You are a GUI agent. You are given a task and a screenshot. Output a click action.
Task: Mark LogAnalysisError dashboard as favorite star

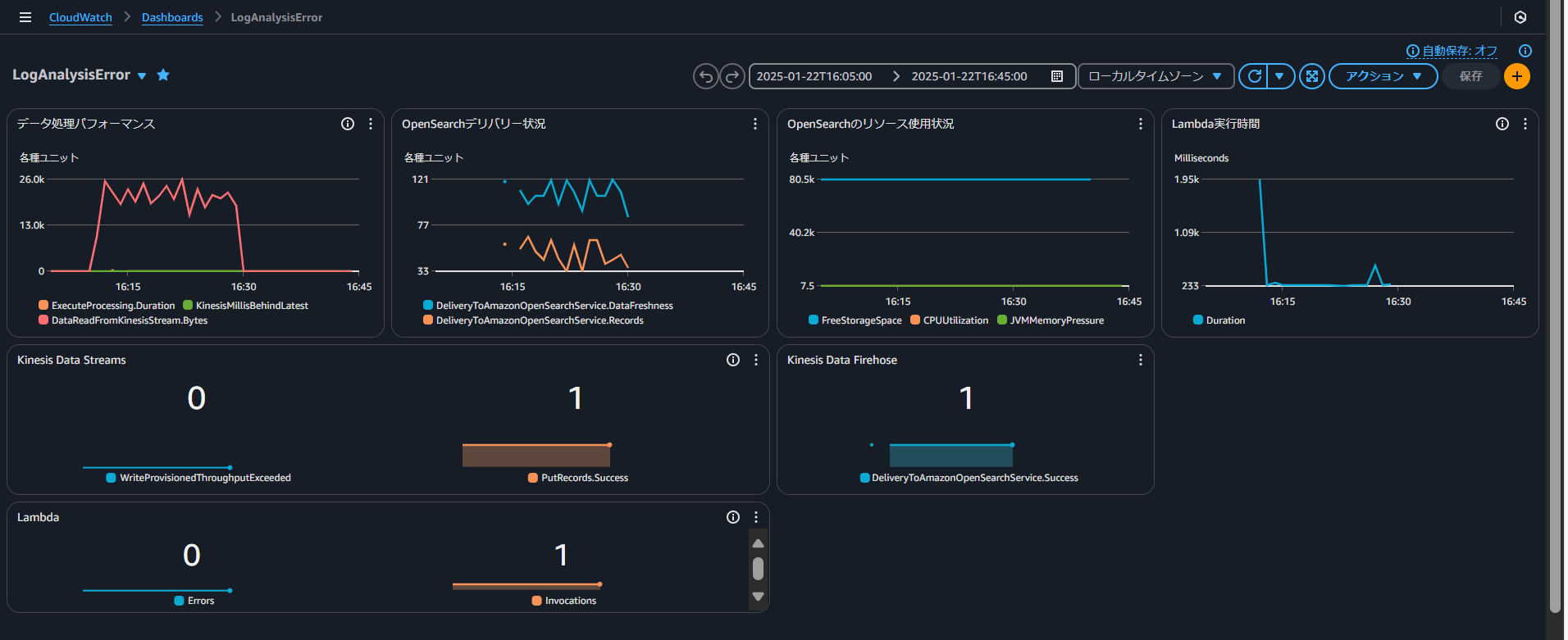(163, 75)
